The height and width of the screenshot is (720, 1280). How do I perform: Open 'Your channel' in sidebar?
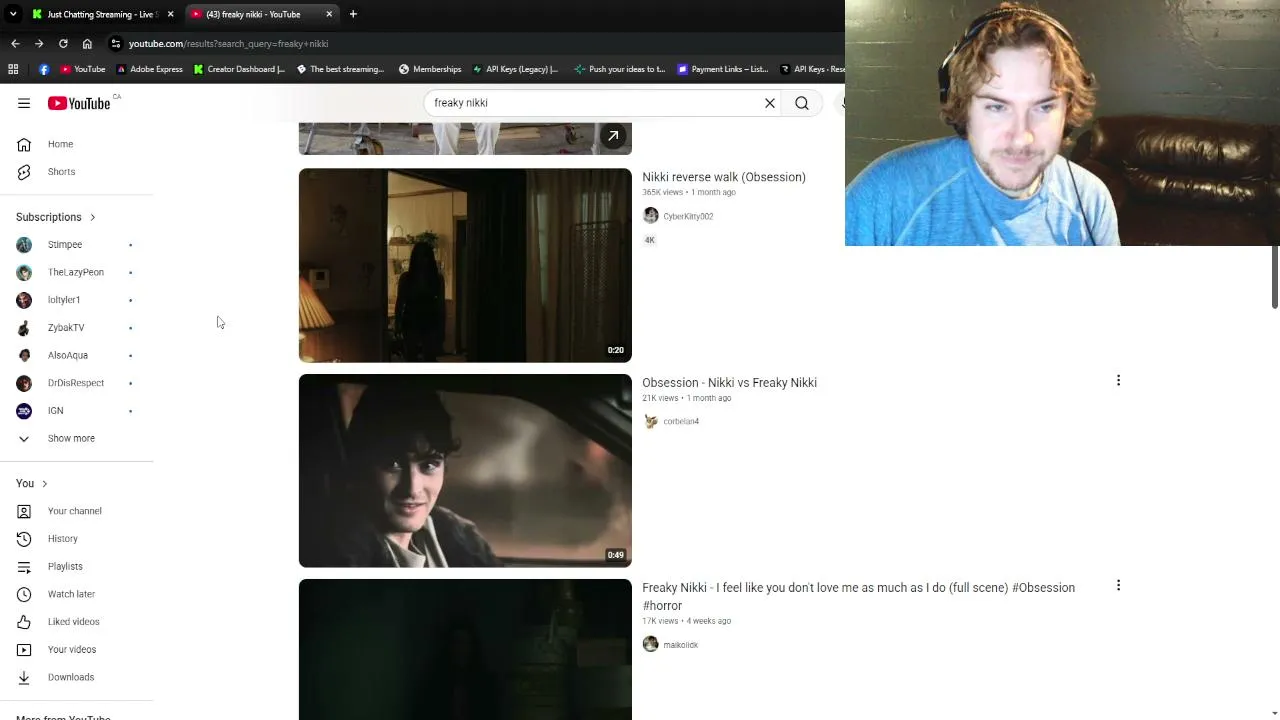75,511
